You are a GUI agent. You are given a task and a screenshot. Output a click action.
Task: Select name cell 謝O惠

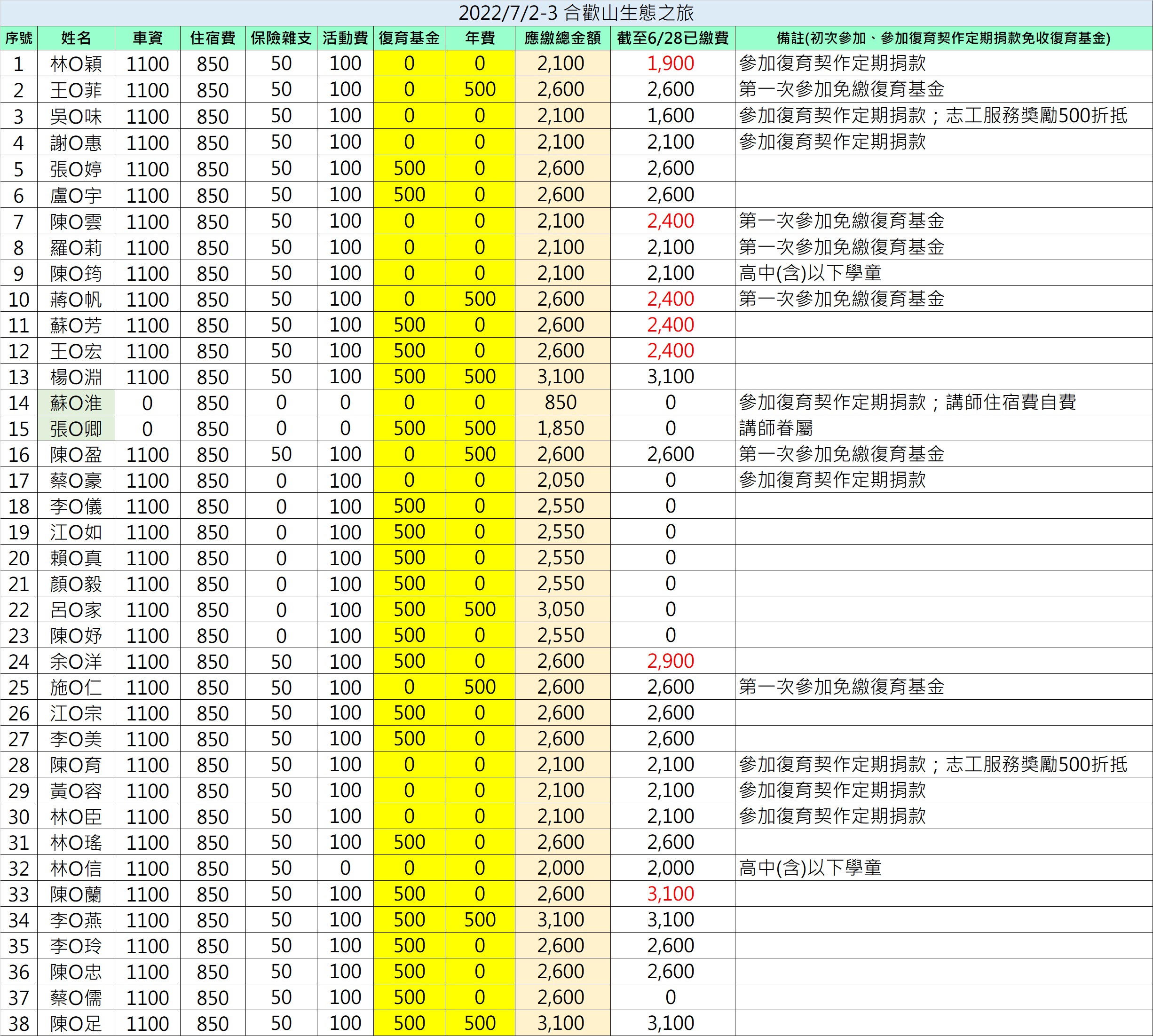76,142
